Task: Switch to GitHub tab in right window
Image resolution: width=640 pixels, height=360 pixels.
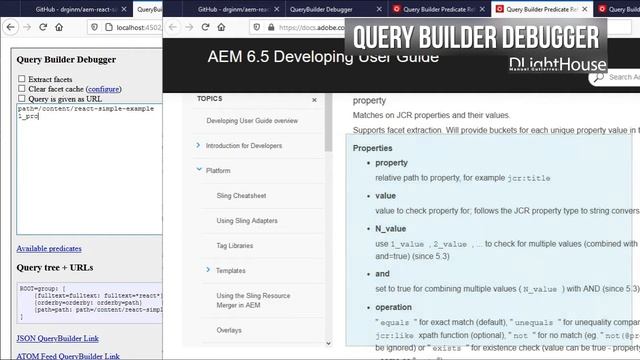Action: tap(233, 9)
